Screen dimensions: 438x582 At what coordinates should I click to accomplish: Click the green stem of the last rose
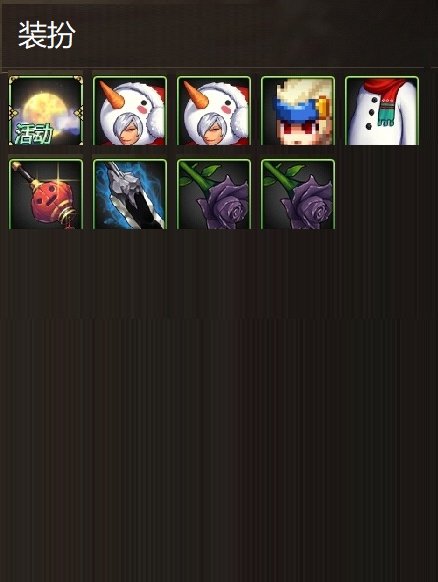coord(277,176)
